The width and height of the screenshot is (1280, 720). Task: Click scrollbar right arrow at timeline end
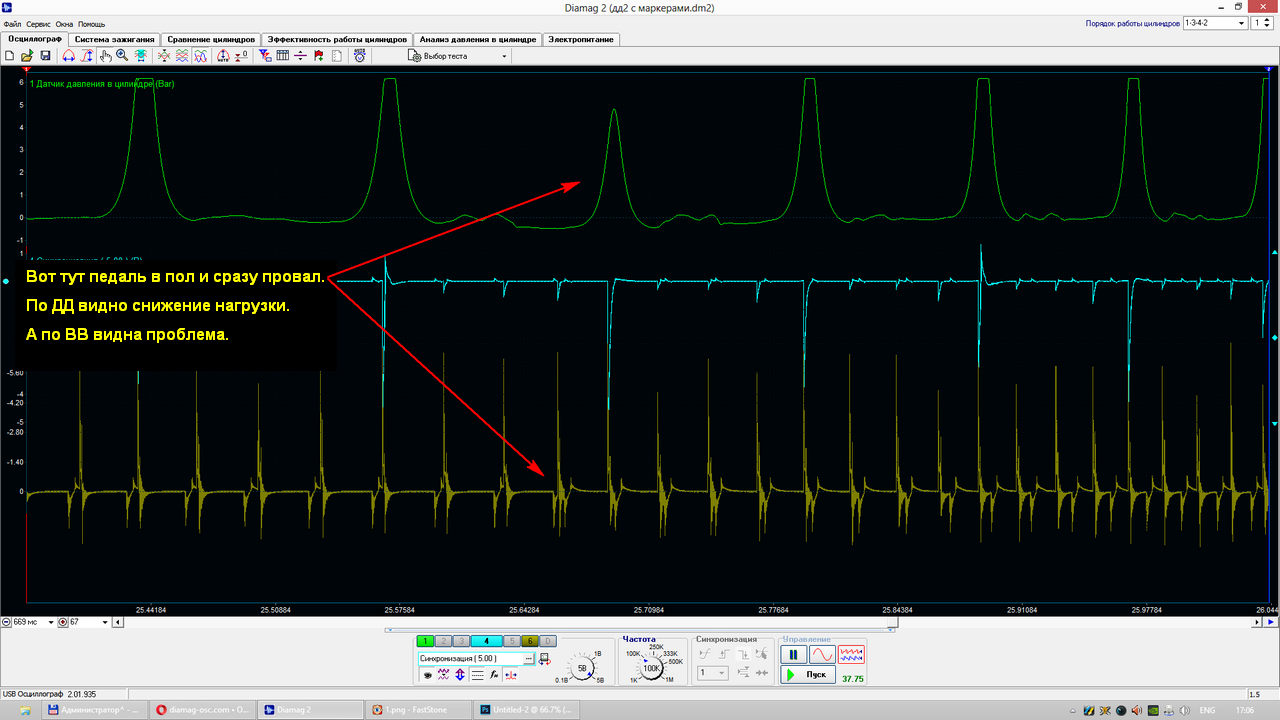coord(1256,622)
